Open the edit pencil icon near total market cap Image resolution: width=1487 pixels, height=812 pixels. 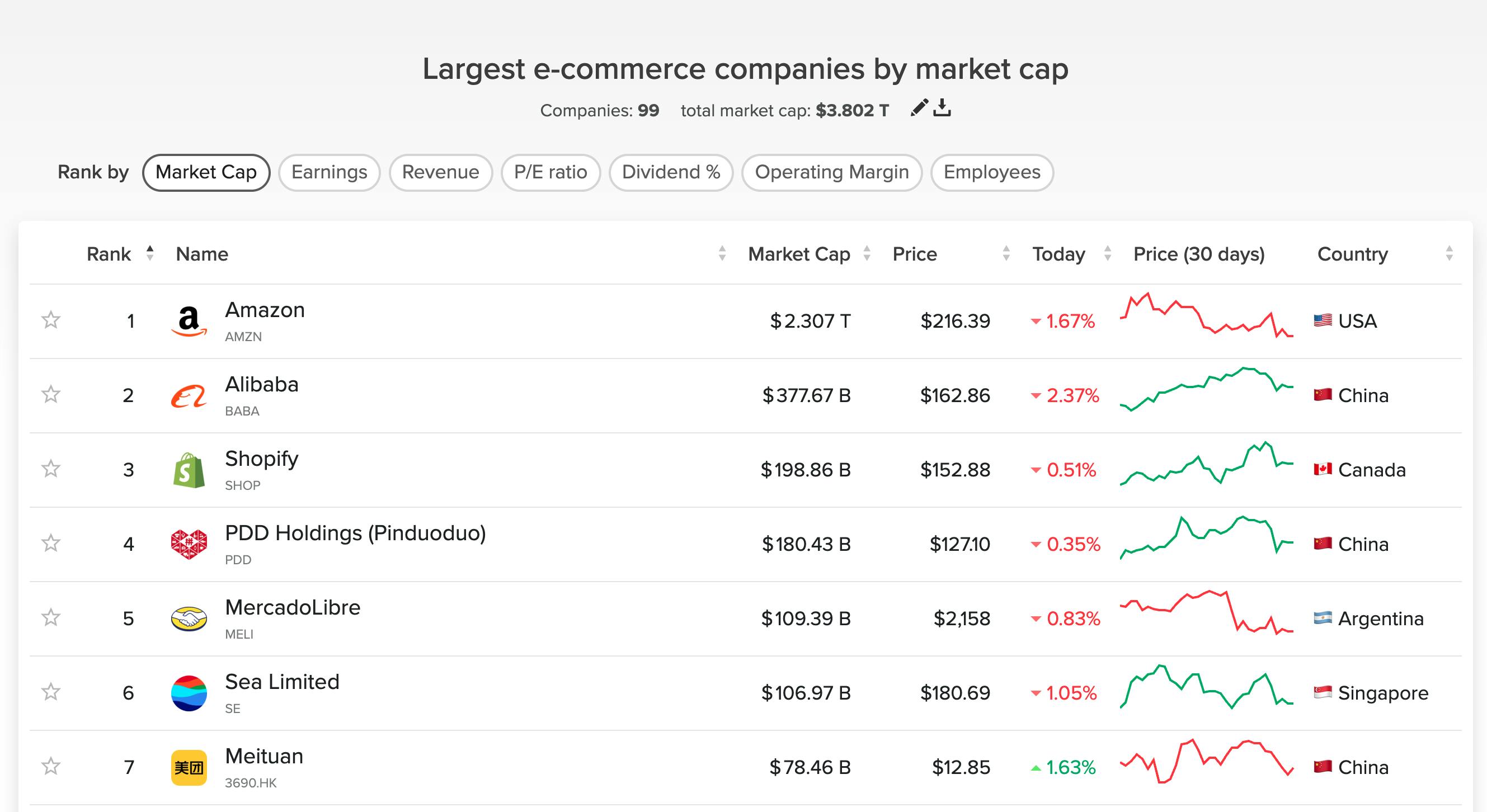tap(919, 108)
